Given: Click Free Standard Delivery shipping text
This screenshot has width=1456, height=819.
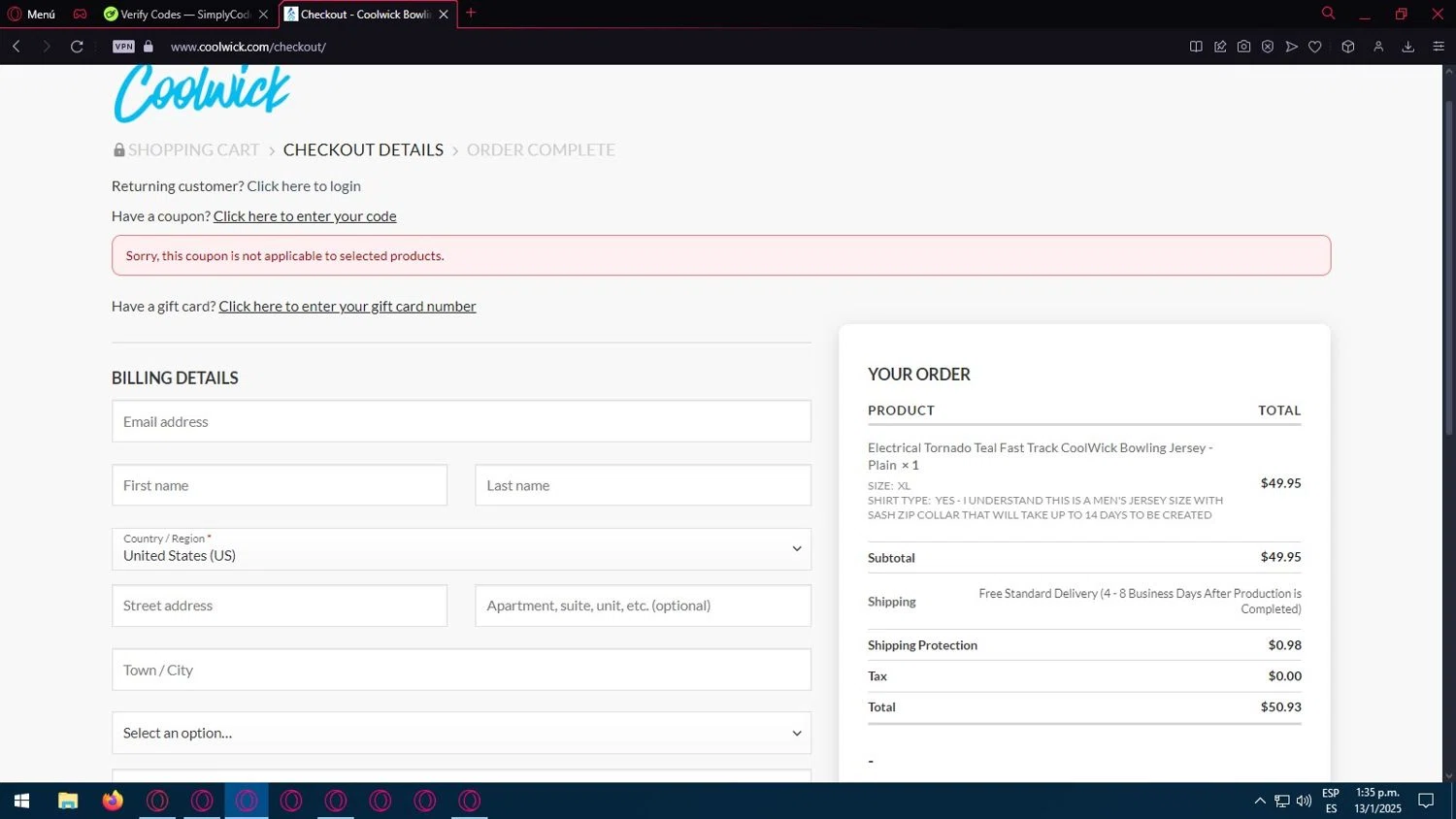Looking at the screenshot, I should tap(1140, 601).
